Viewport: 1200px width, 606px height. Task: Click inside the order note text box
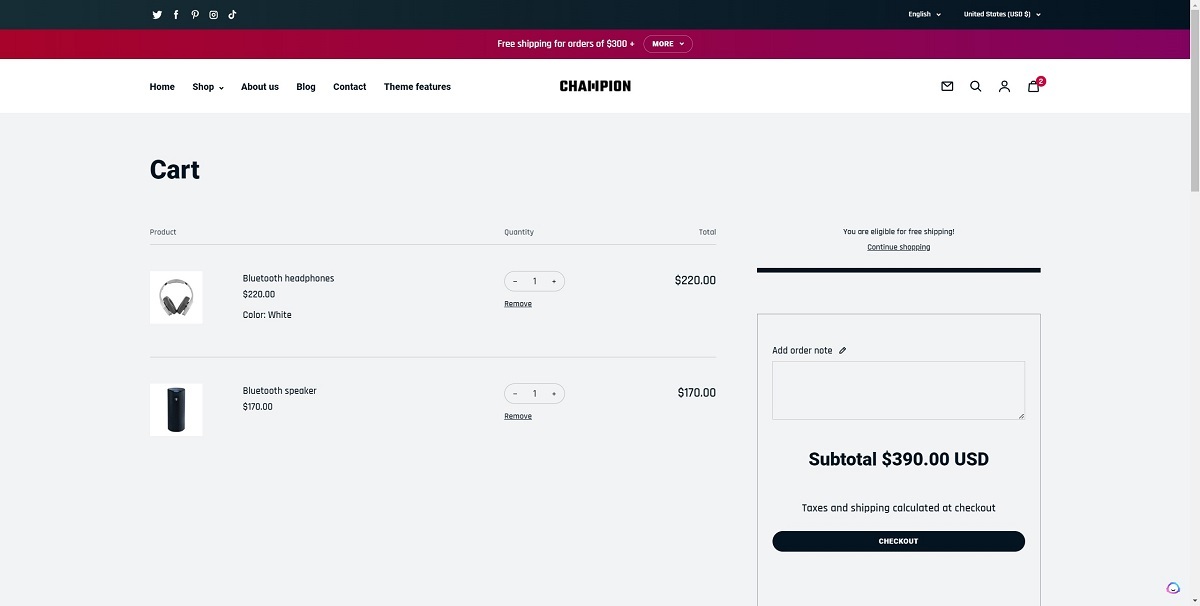(x=897, y=390)
